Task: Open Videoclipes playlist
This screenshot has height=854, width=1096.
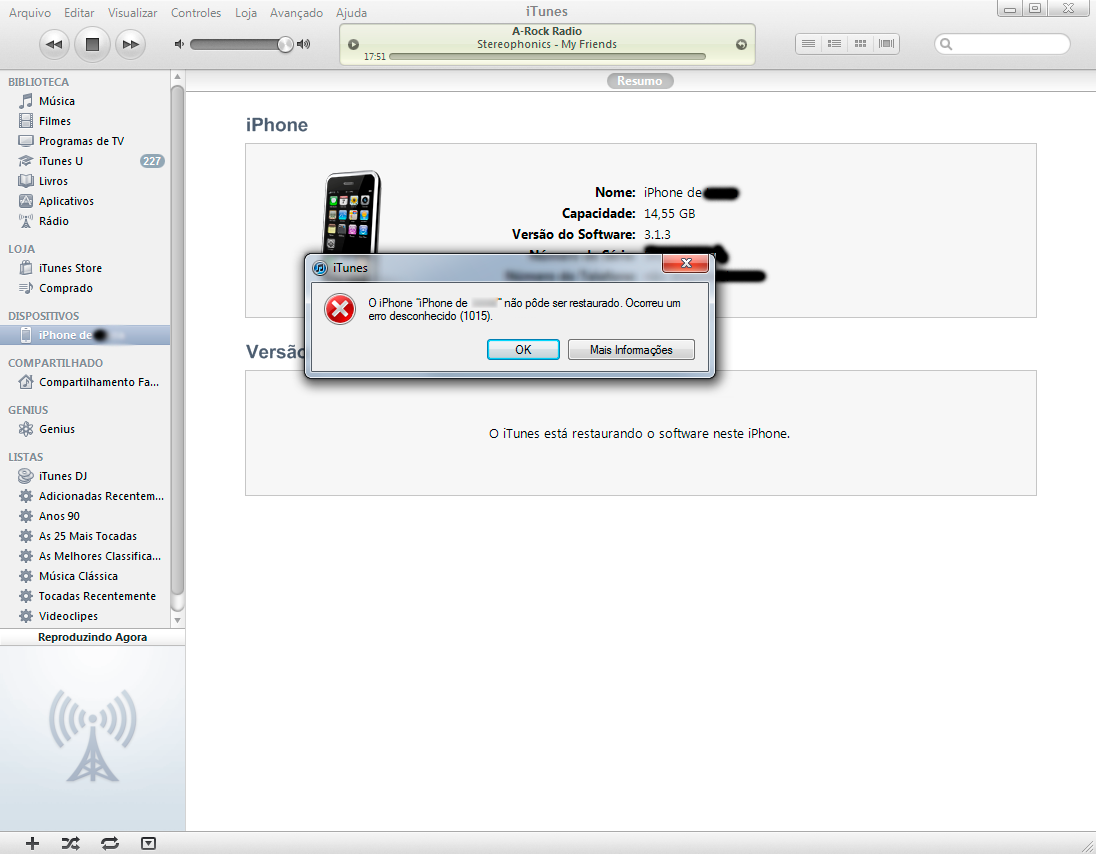Action: tap(85, 616)
